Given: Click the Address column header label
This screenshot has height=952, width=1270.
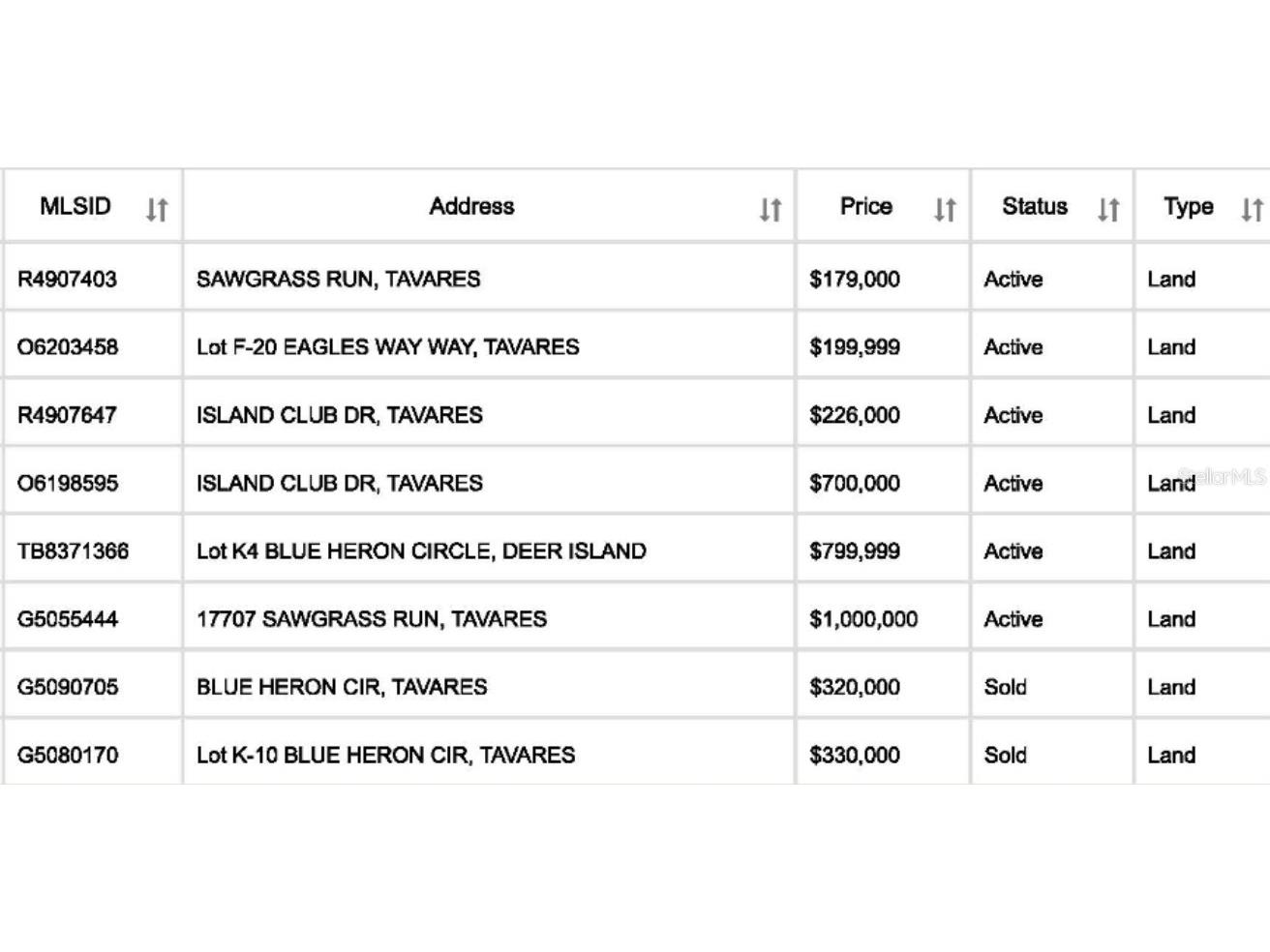Looking at the screenshot, I should [x=471, y=206].
